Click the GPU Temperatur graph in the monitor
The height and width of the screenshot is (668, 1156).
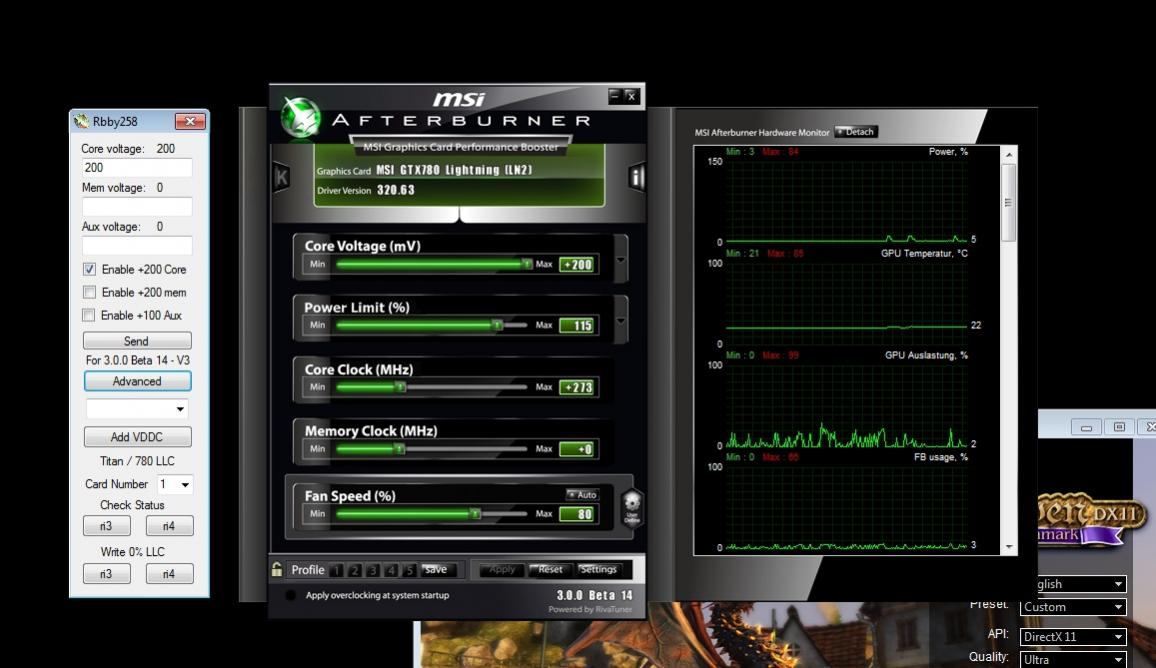pos(846,303)
